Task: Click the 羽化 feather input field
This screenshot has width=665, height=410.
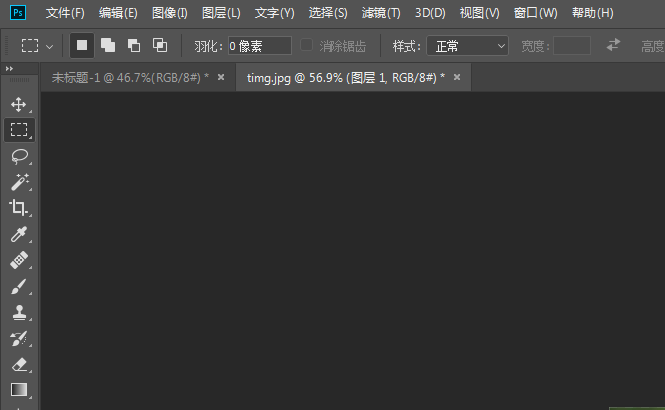Action: pos(260,46)
